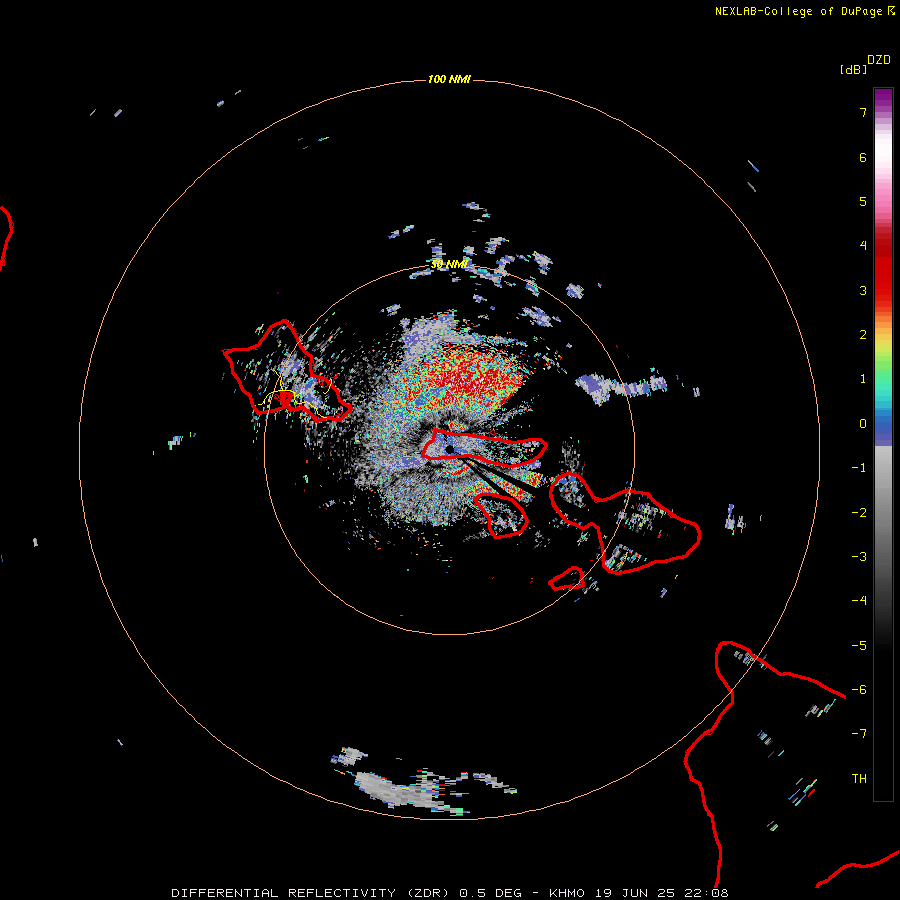Click the [dB] unit label
The image size is (900, 900).
853,69
